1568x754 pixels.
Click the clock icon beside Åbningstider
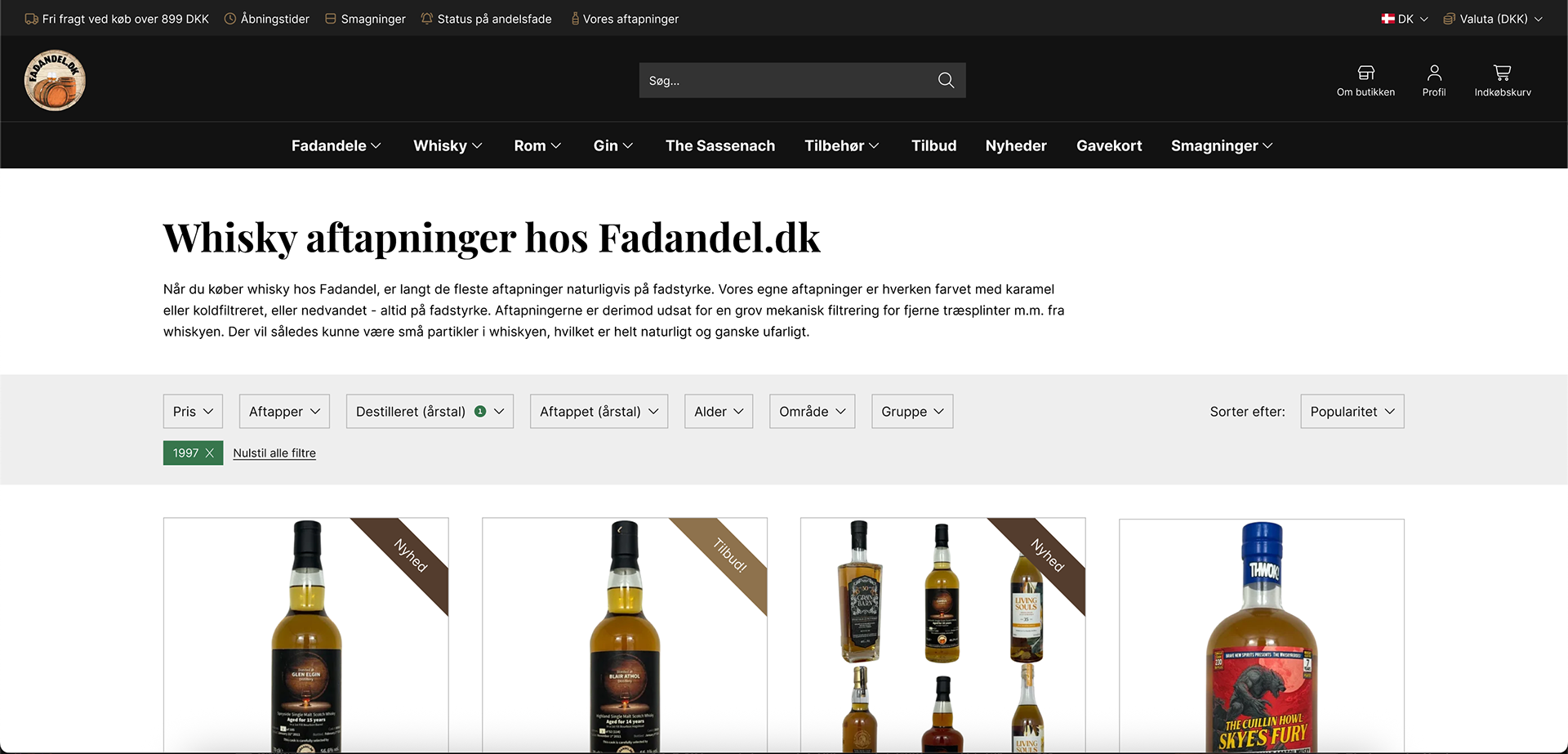pos(230,19)
